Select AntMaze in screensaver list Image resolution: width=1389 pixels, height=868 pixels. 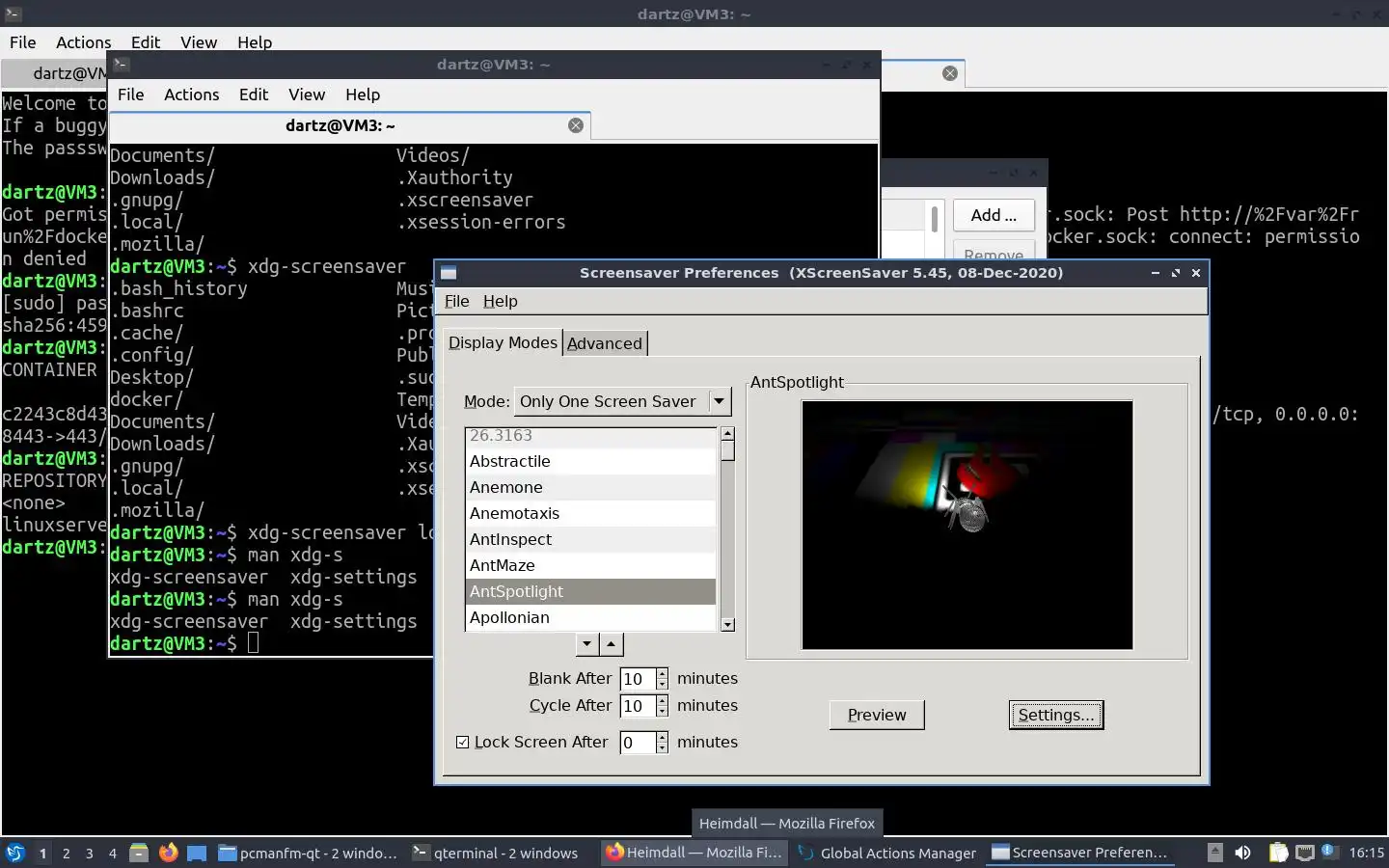(590, 565)
